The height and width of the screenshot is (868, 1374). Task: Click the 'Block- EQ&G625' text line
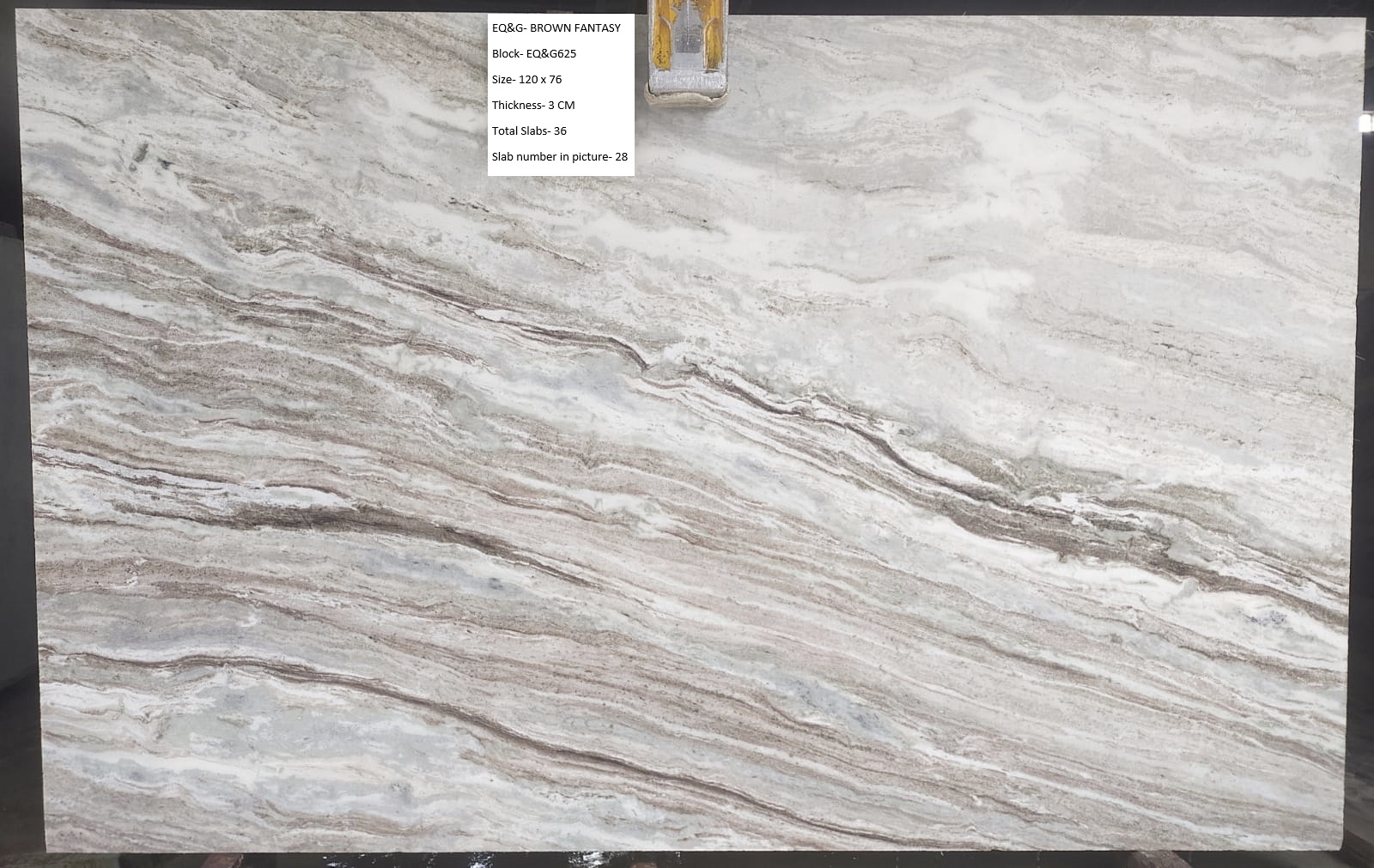(533, 54)
